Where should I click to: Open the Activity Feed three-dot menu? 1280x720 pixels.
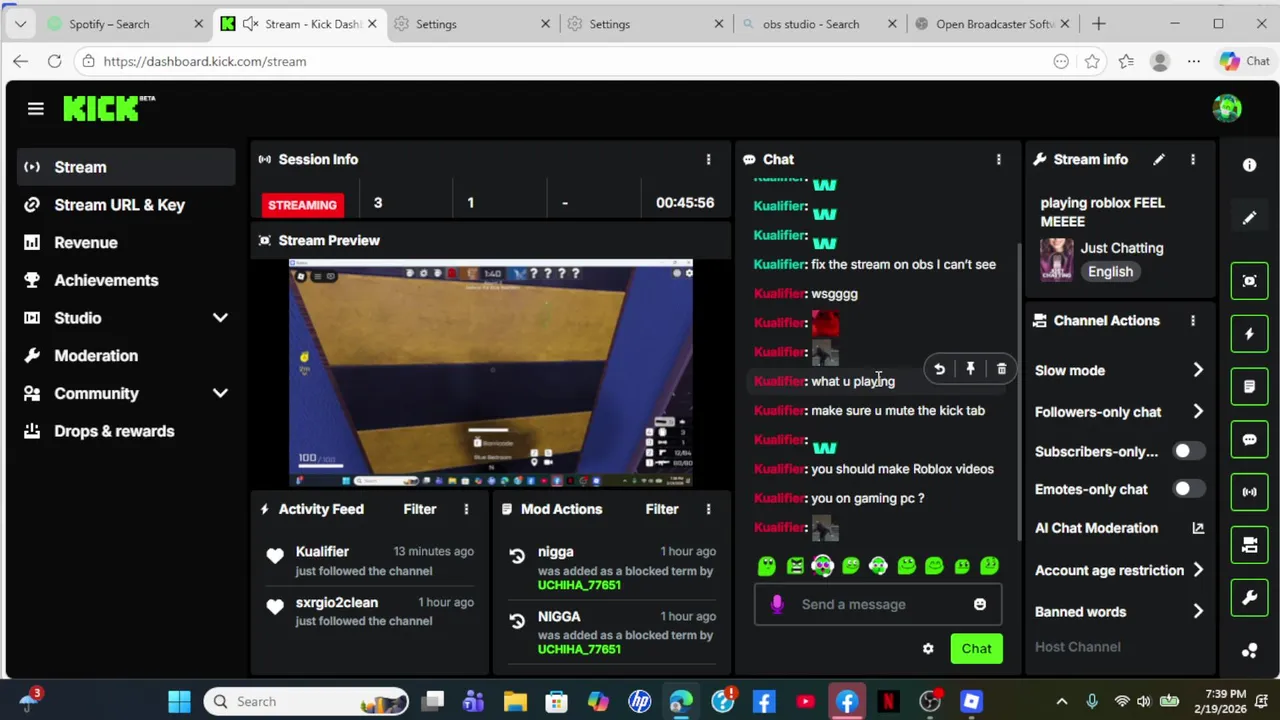466,509
